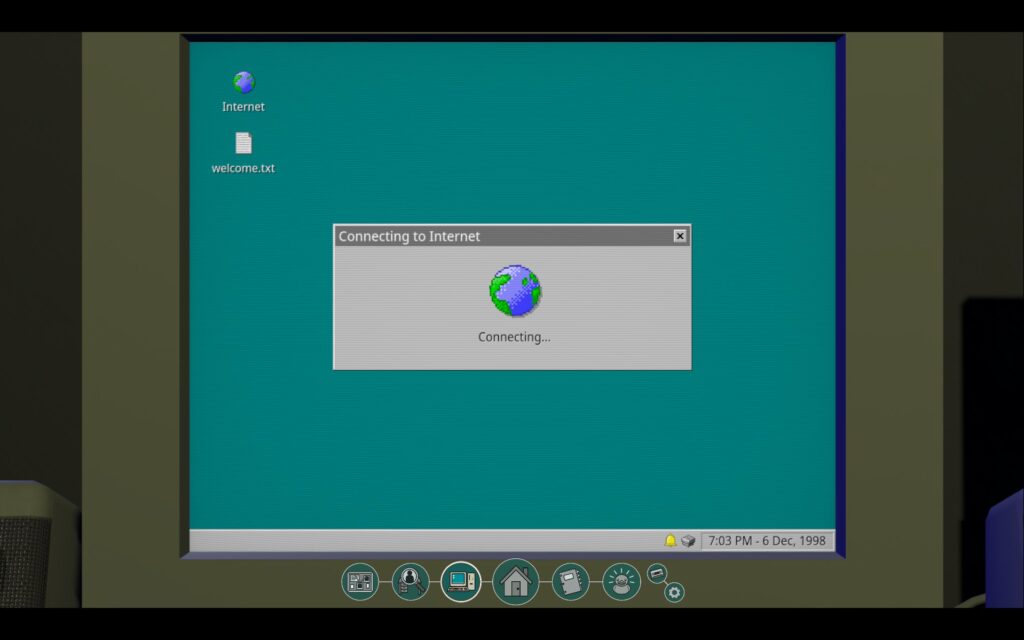Open the Internet globe desktop icon
Screen dimensions: 1024x640
coord(243,82)
